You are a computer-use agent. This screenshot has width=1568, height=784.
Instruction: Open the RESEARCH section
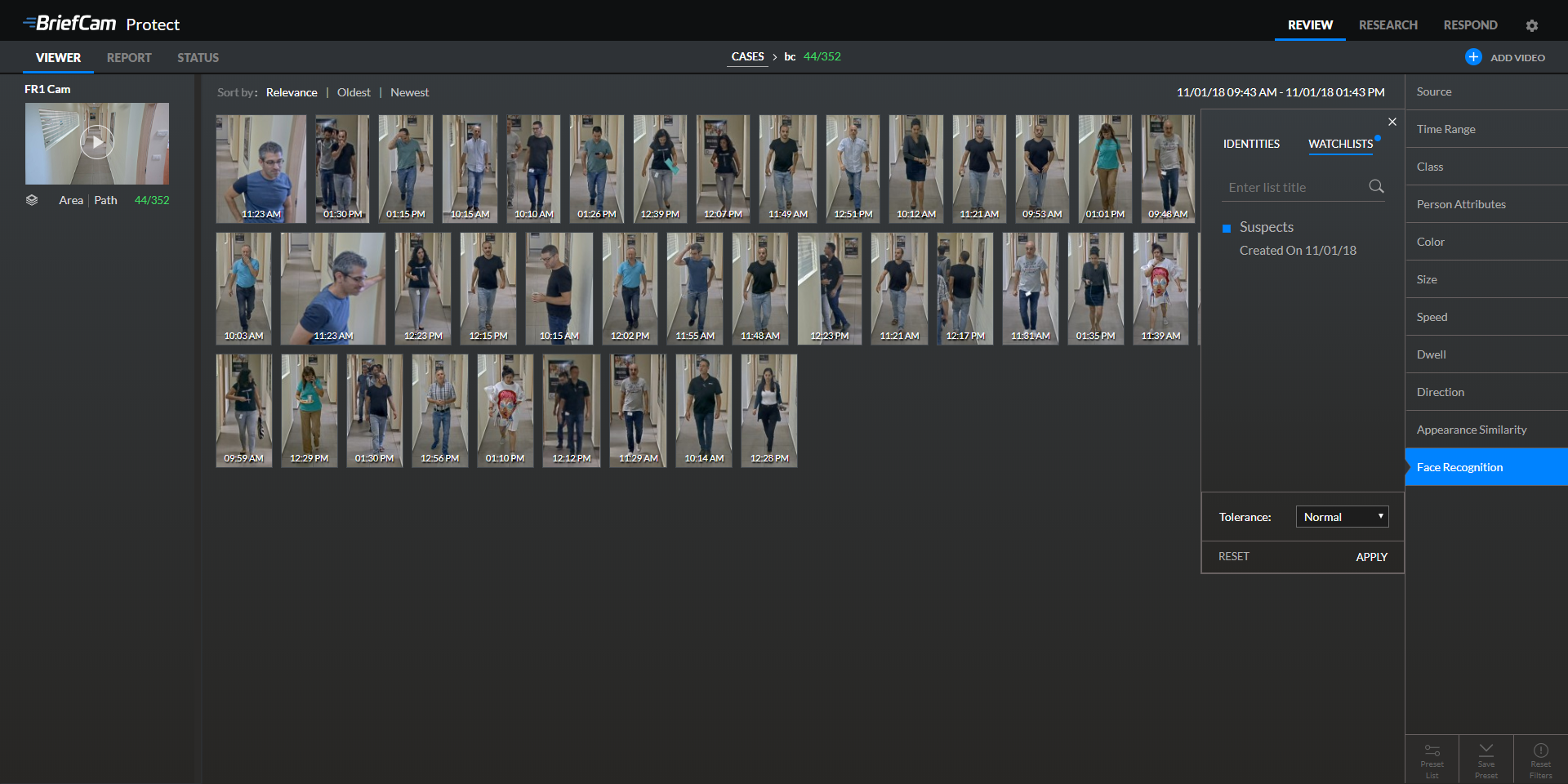1388,25
